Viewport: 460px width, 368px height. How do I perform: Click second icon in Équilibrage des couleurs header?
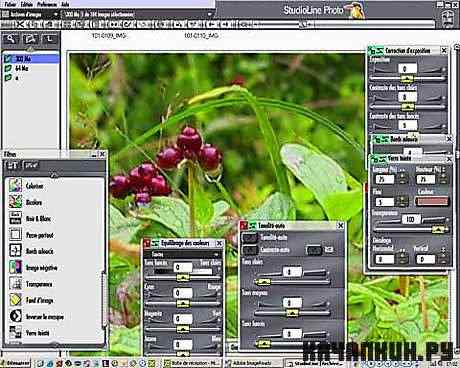point(155,244)
